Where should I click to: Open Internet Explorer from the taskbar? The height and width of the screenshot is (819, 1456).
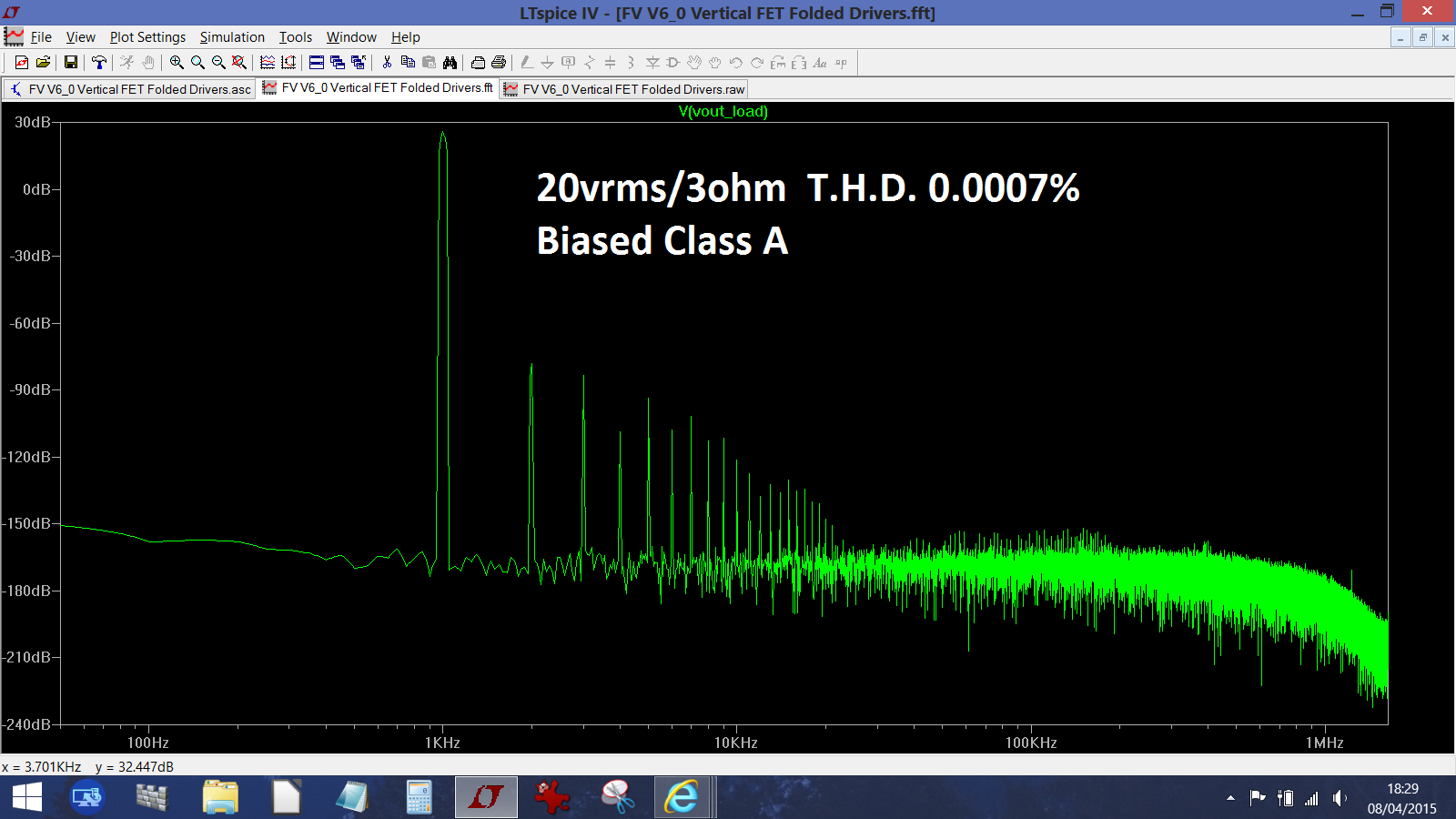[681, 798]
